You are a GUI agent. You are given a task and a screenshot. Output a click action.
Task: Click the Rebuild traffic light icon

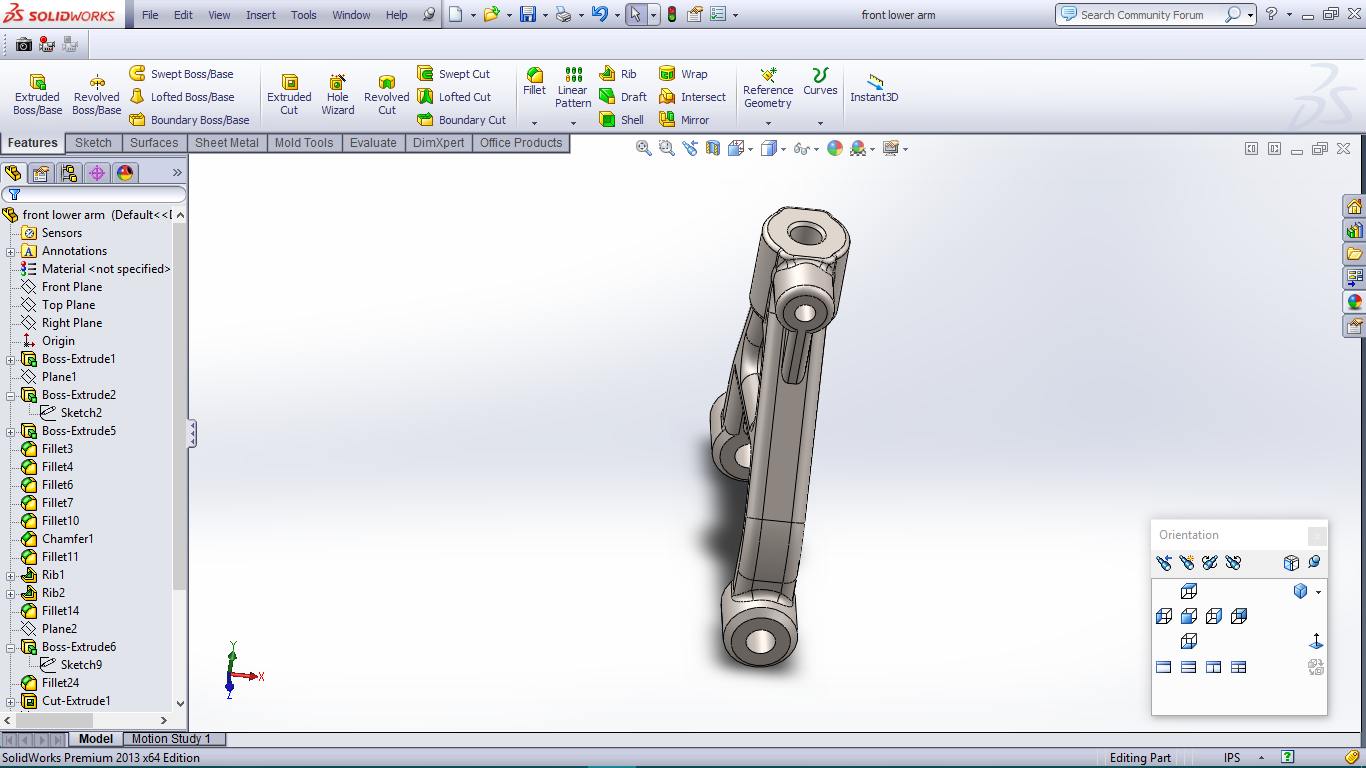click(672, 14)
